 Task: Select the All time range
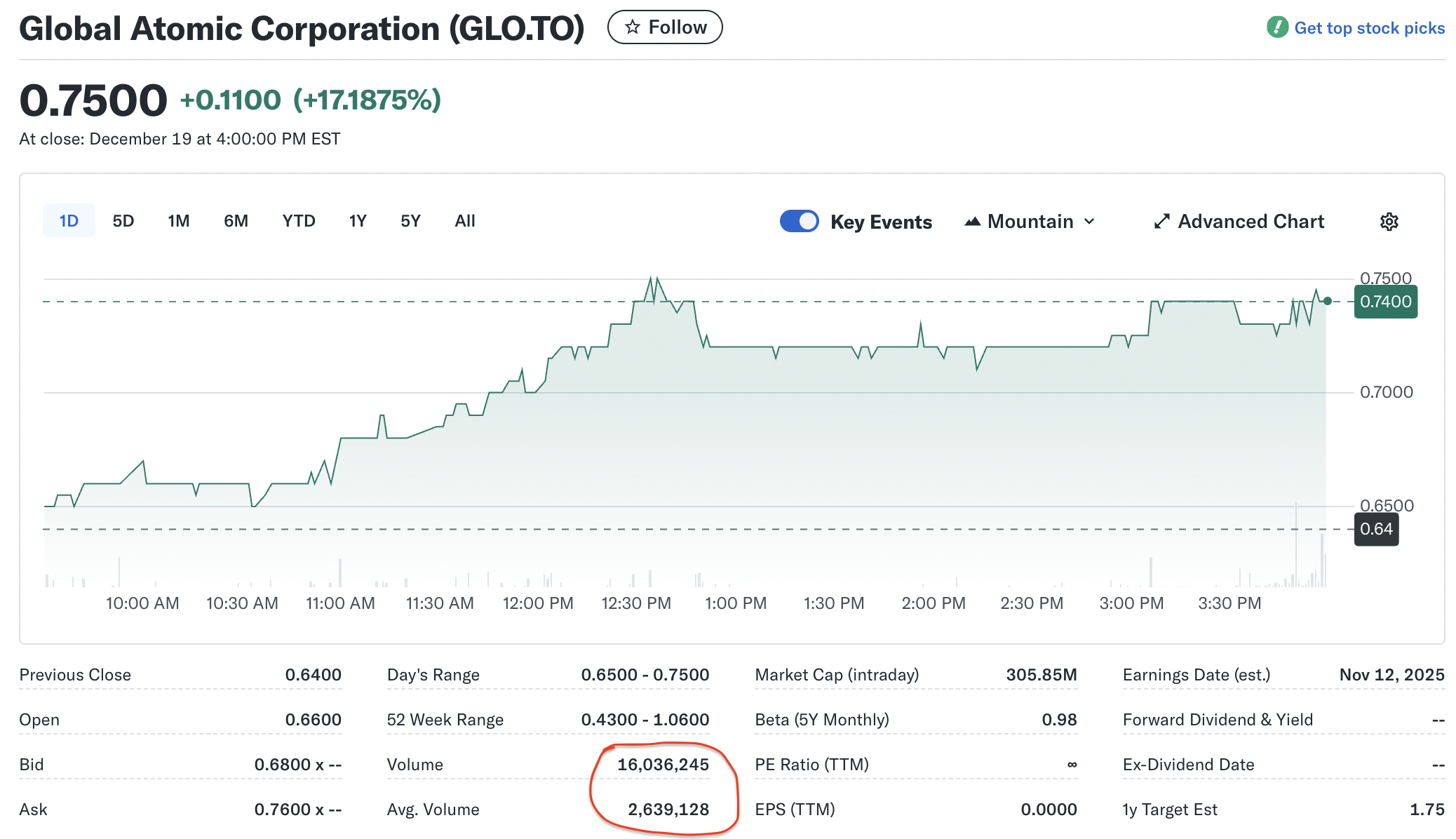tap(464, 221)
